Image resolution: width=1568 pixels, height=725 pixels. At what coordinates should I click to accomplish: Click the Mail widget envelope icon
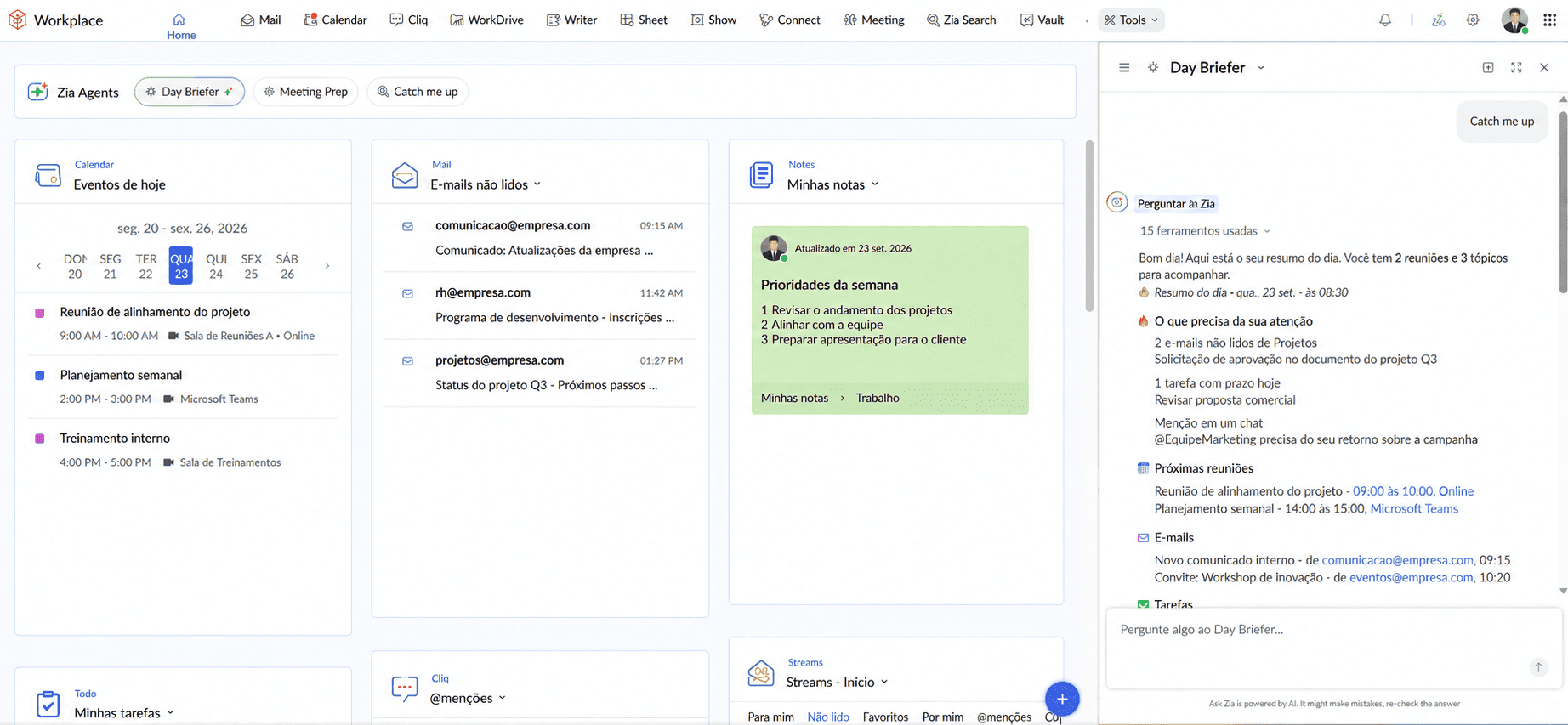tap(405, 175)
